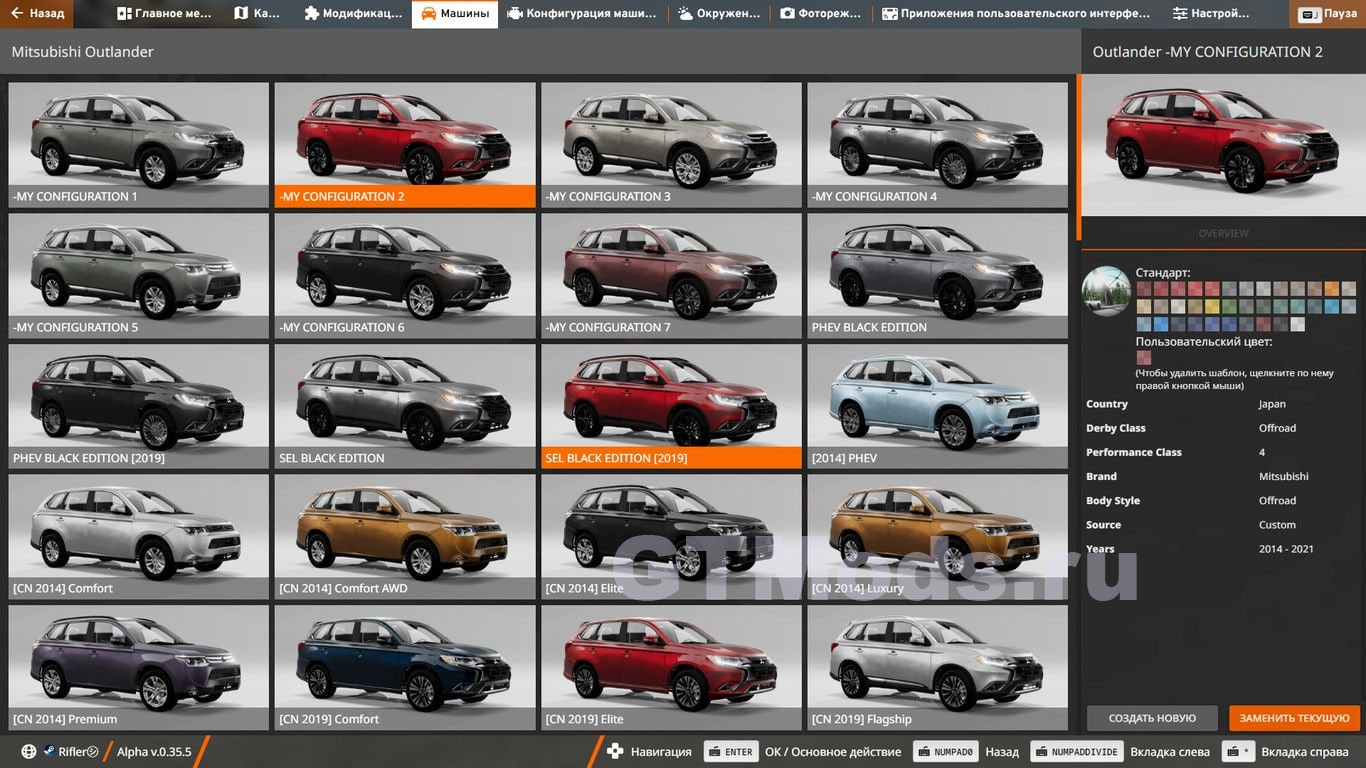Image resolution: width=1366 pixels, height=768 pixels.
Task: Open the Настройки settings tab
Action: 1211,14
